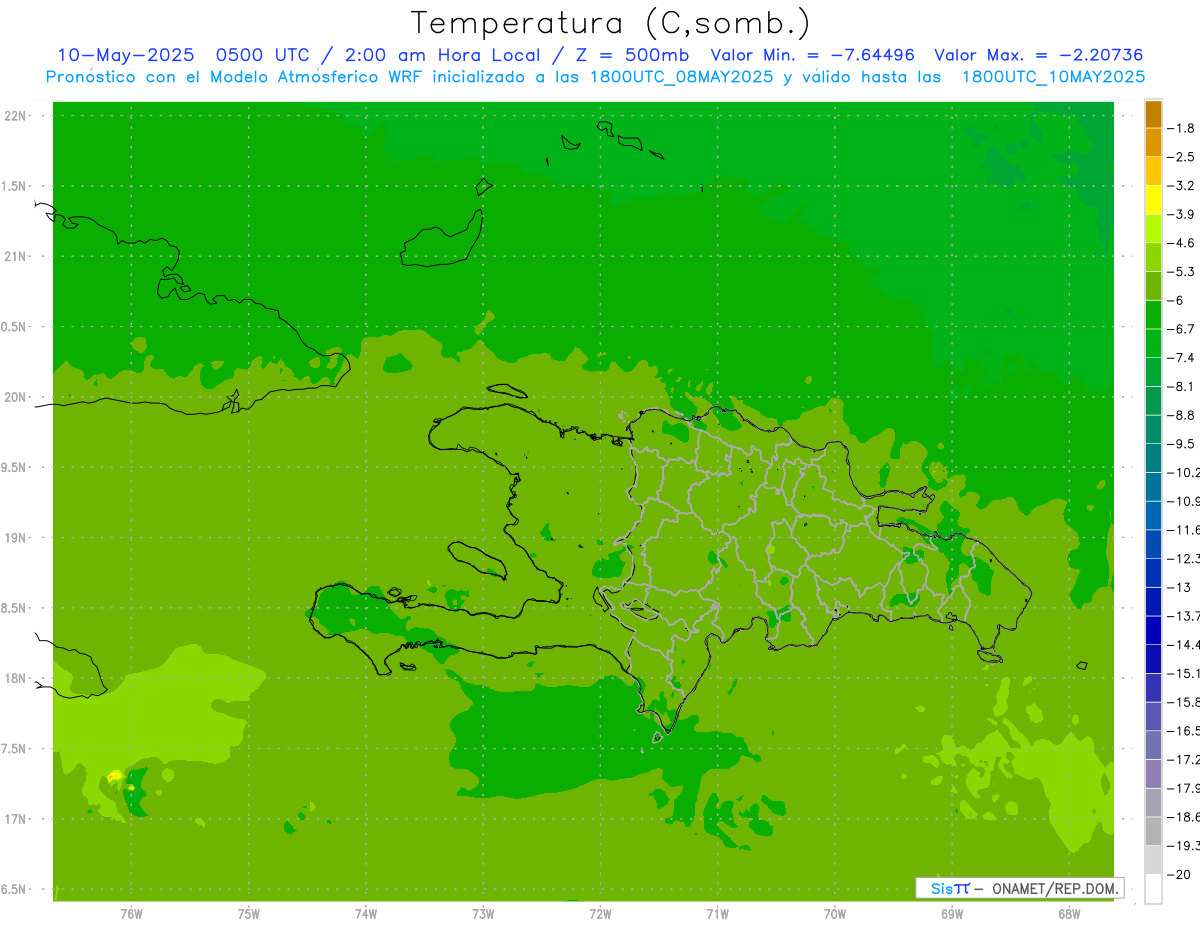Pick the lime swatch between -3.9 and -4.6
1200x927 pixels.
point(1153,229)
